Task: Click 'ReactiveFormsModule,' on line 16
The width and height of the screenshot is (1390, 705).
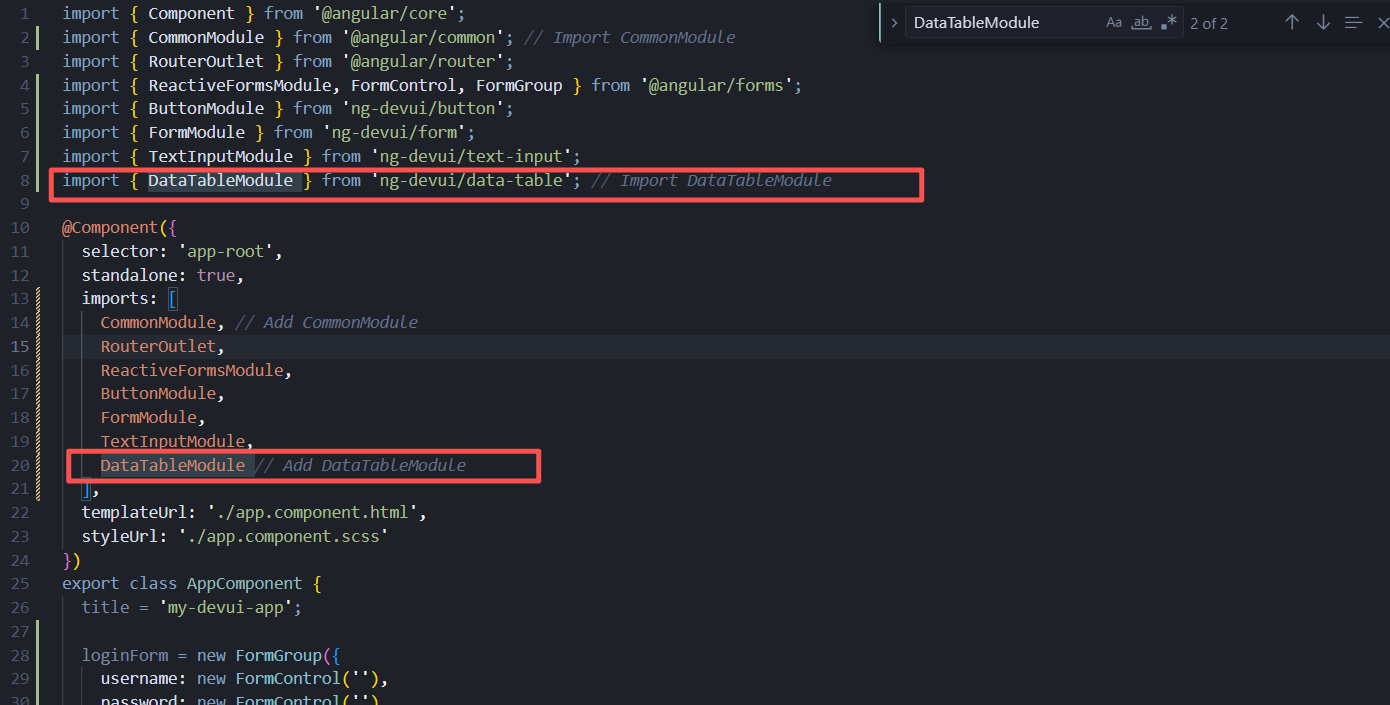Action: [197, 370]
